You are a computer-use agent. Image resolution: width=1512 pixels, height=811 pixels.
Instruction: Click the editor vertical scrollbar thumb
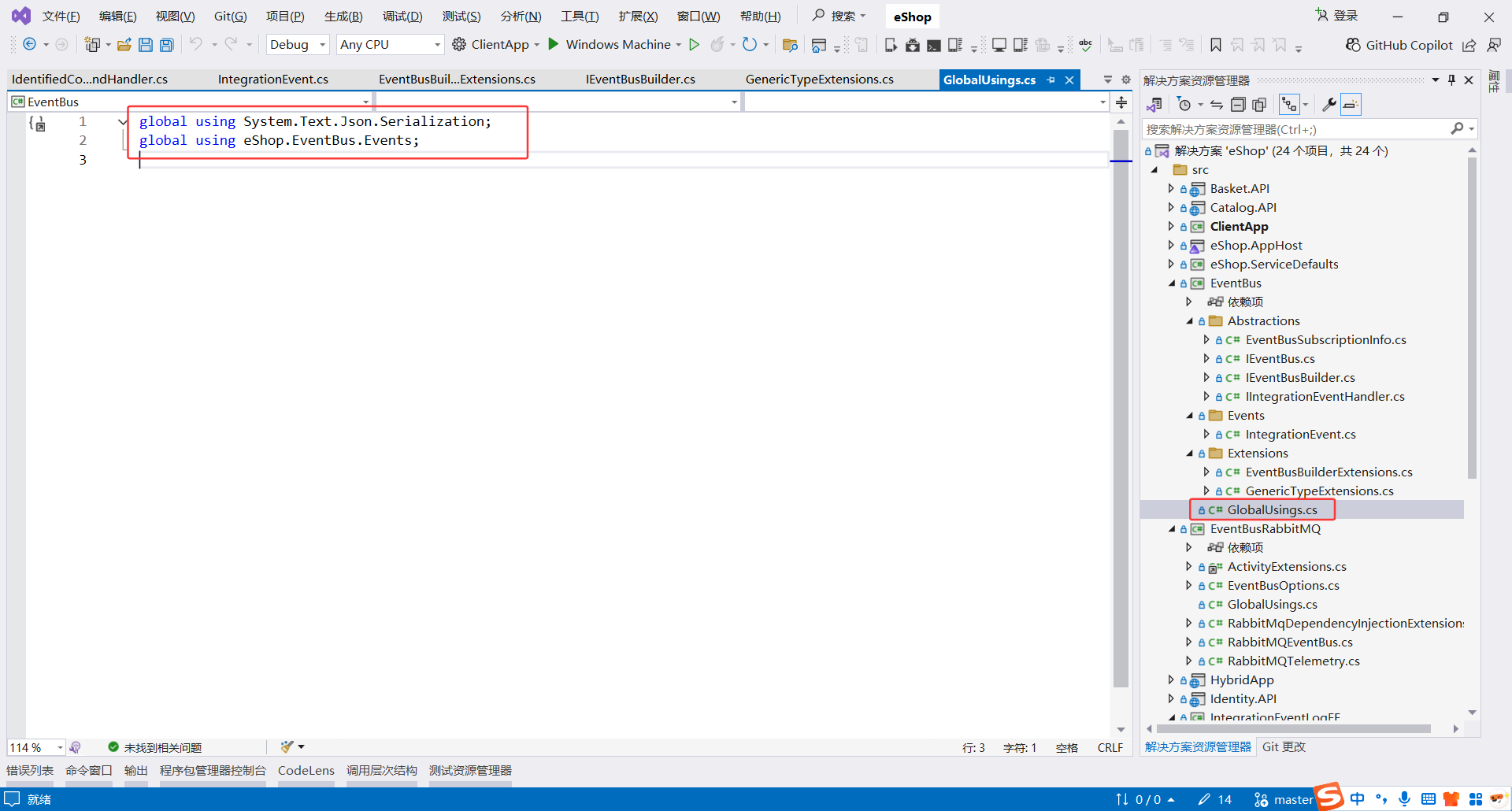1121,409
